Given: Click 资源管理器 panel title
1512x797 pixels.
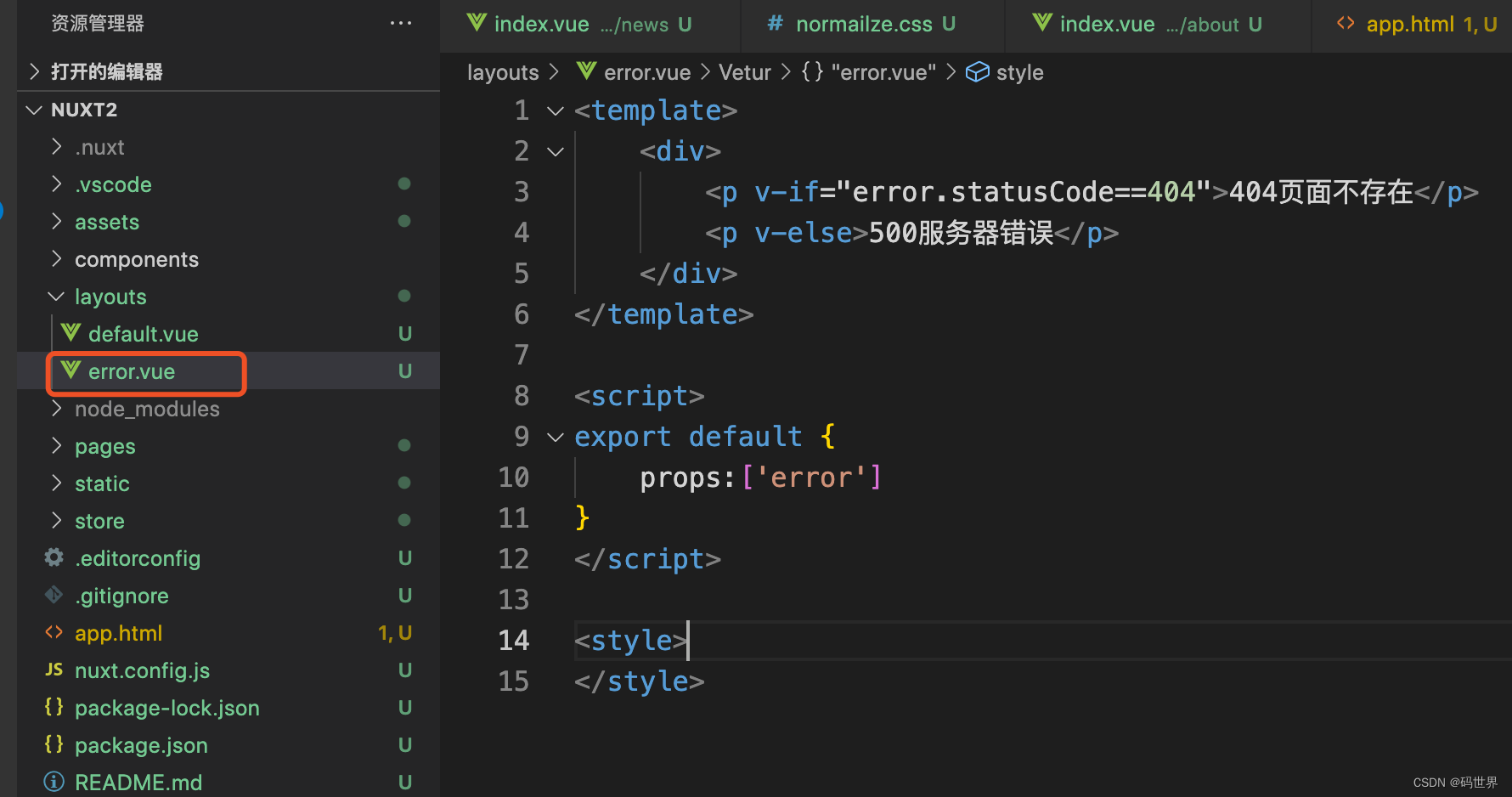Looking at the screenshot, I should pos(97,23).
